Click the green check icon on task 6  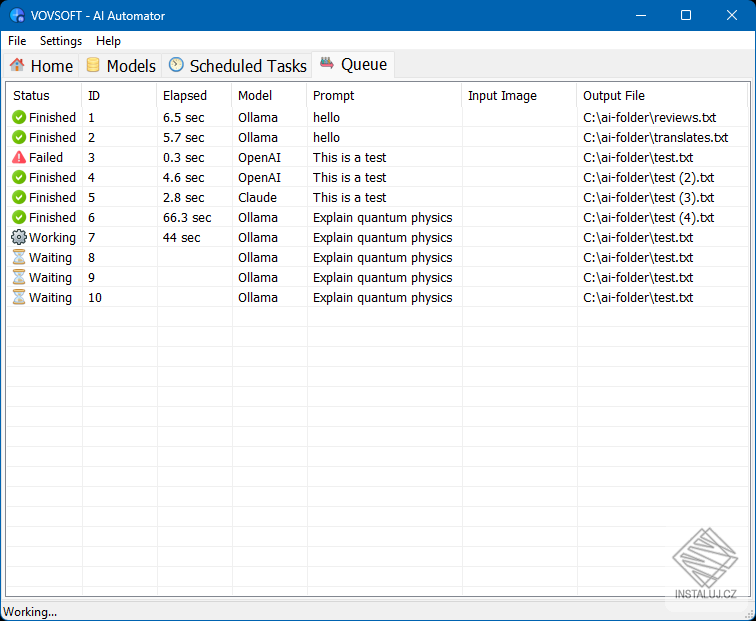tap(19, 217)
